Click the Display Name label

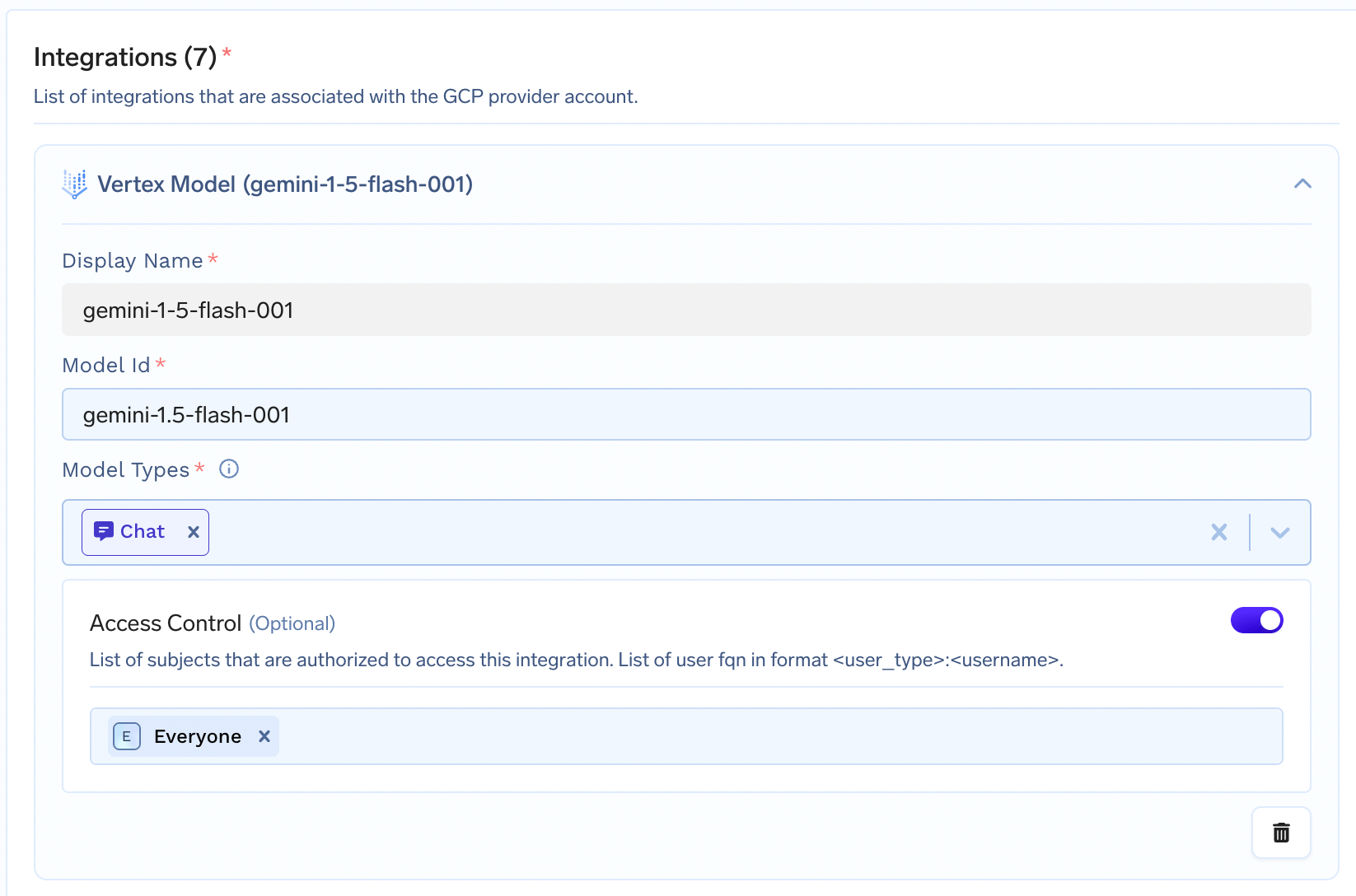click(x=133, y=260)
